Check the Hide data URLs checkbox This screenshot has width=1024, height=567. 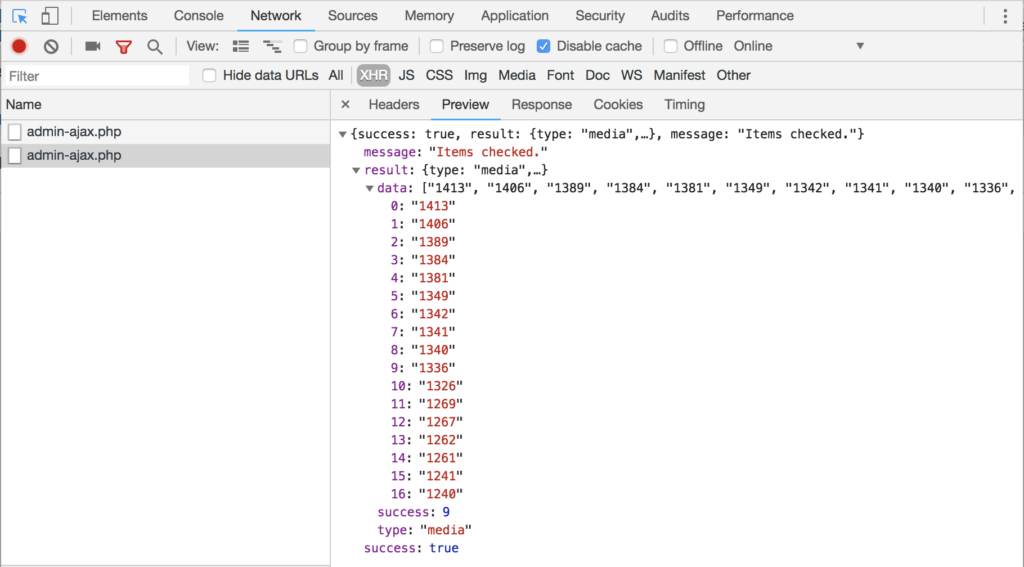pyautogui.click(x=209, y=76)
